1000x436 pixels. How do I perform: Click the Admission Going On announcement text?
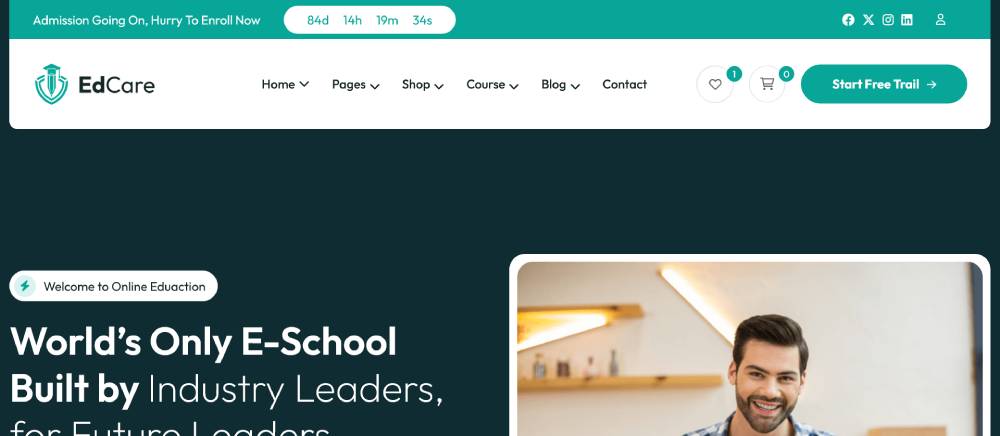147,20
